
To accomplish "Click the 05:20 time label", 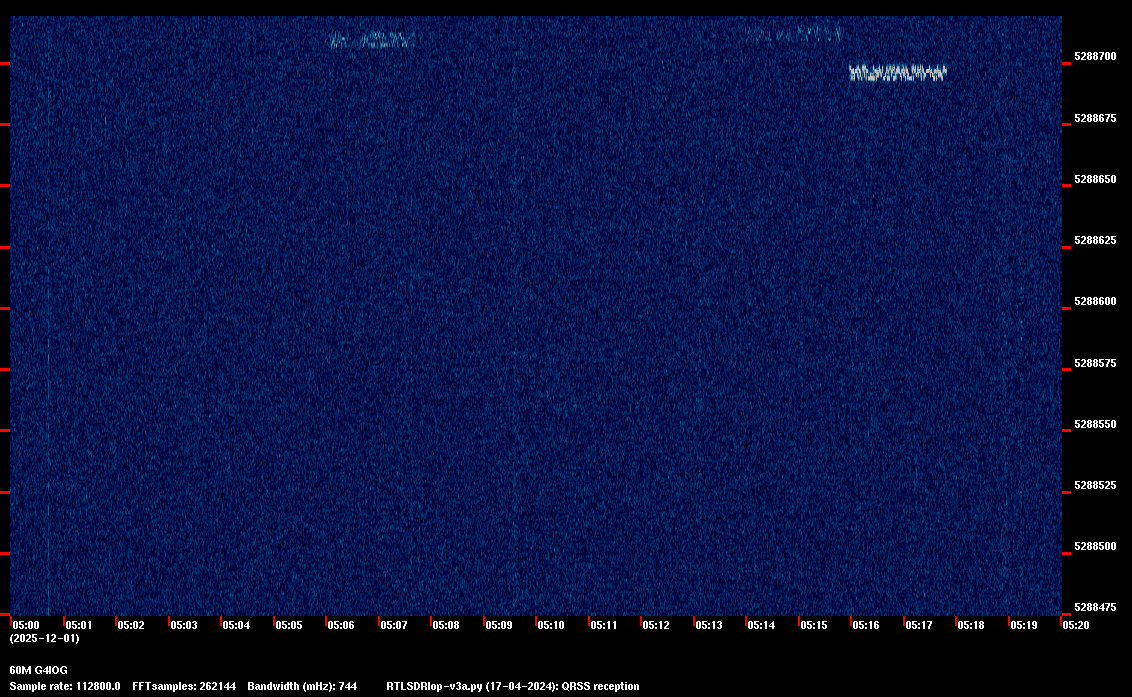I will [1076, 625].
